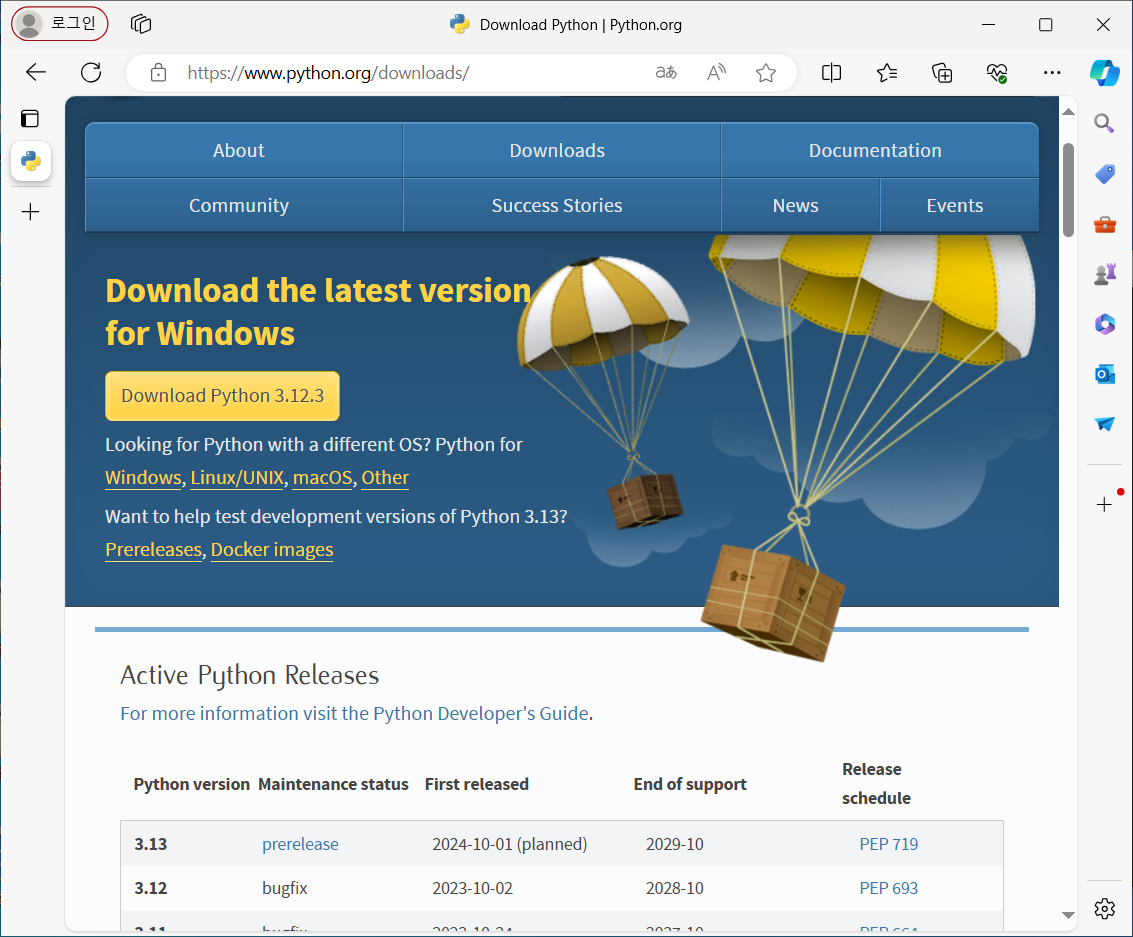Select the 3.13 version cell
1133x937 pixels.
tap(150, 844)
